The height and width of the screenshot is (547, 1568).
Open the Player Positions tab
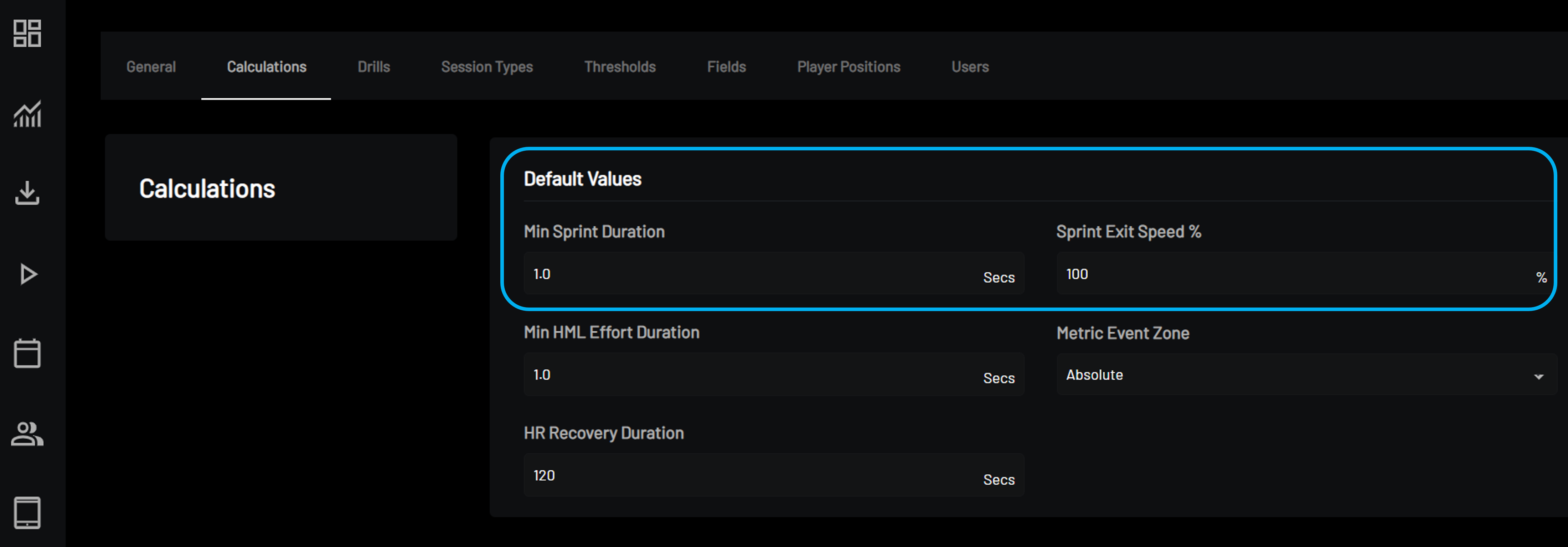pyautogui.click(x=849, y=66)
